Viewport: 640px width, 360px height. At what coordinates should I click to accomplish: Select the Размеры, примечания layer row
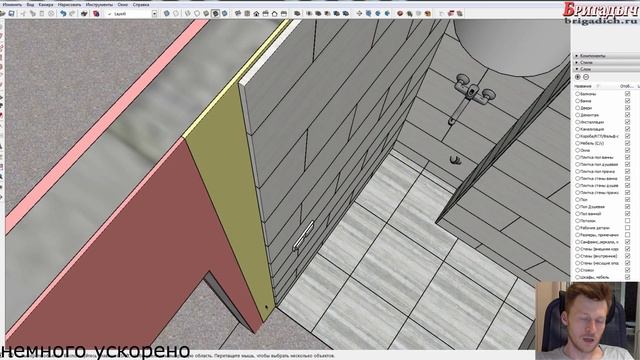click(x=598, y=235)
